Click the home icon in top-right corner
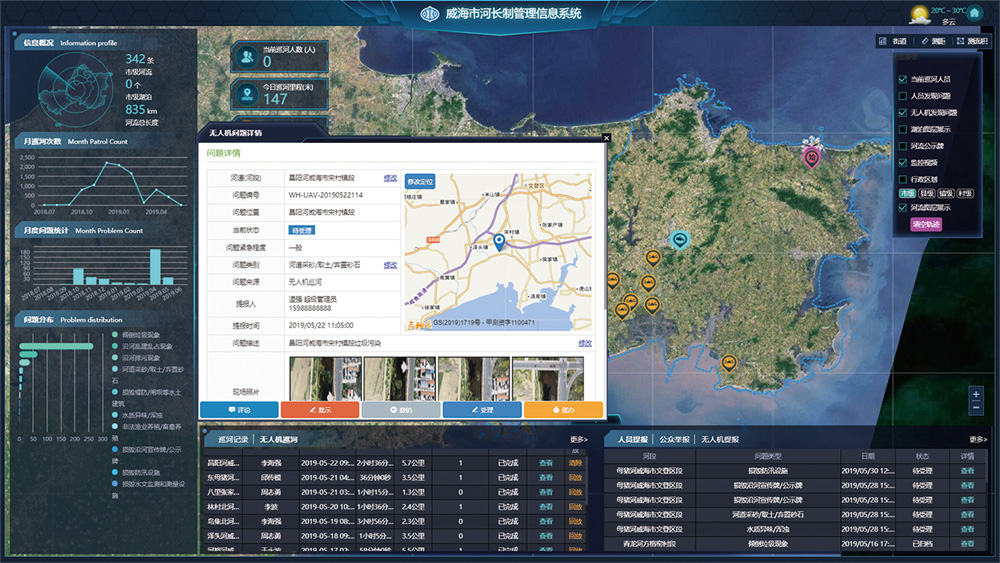 point(975,14)
